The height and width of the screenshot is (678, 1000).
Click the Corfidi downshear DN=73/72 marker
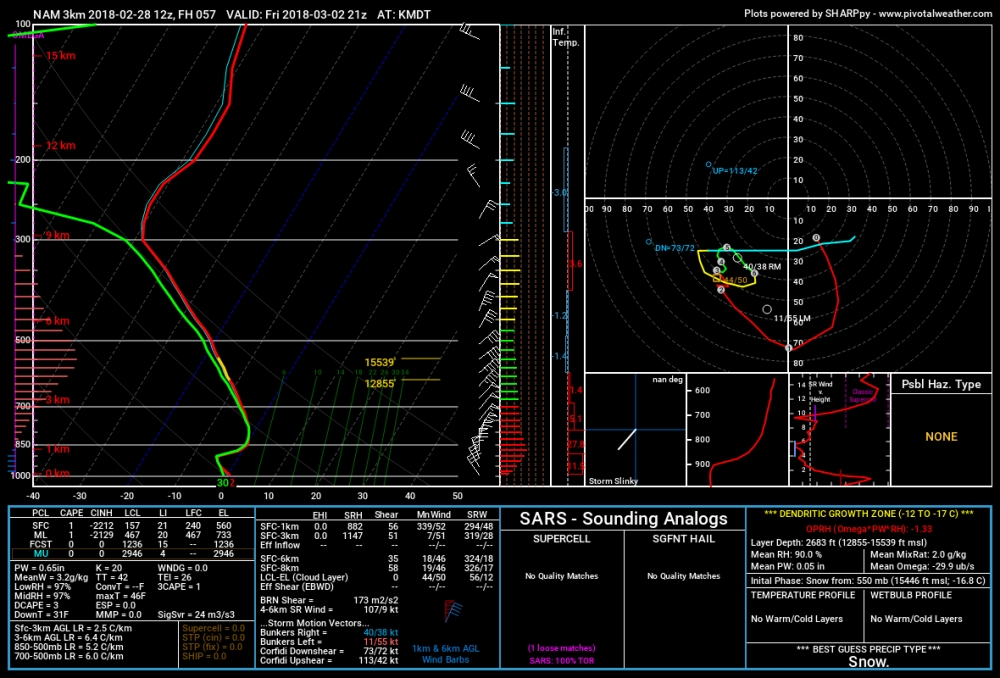[x=649, y=242]
